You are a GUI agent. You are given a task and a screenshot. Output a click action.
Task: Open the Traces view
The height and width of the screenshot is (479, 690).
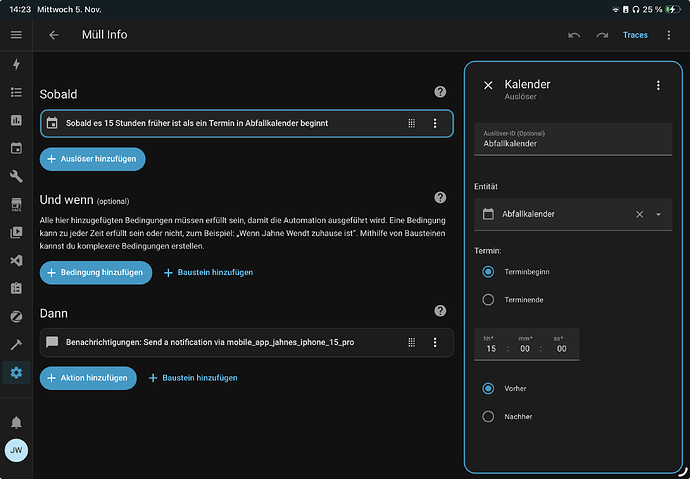pyautogui.click(x=635, y=35)
